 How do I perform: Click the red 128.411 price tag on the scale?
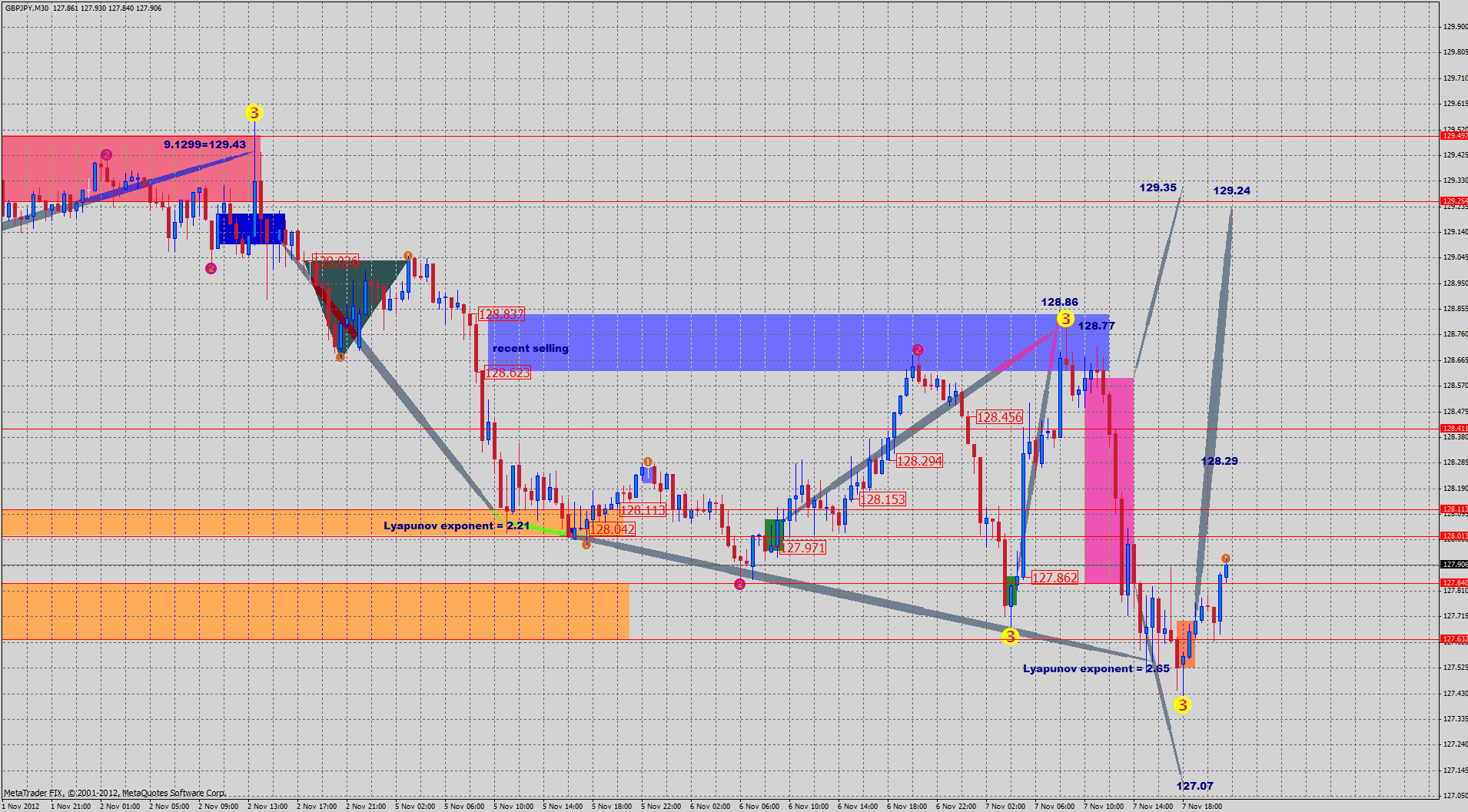[x=1454, y=429]
